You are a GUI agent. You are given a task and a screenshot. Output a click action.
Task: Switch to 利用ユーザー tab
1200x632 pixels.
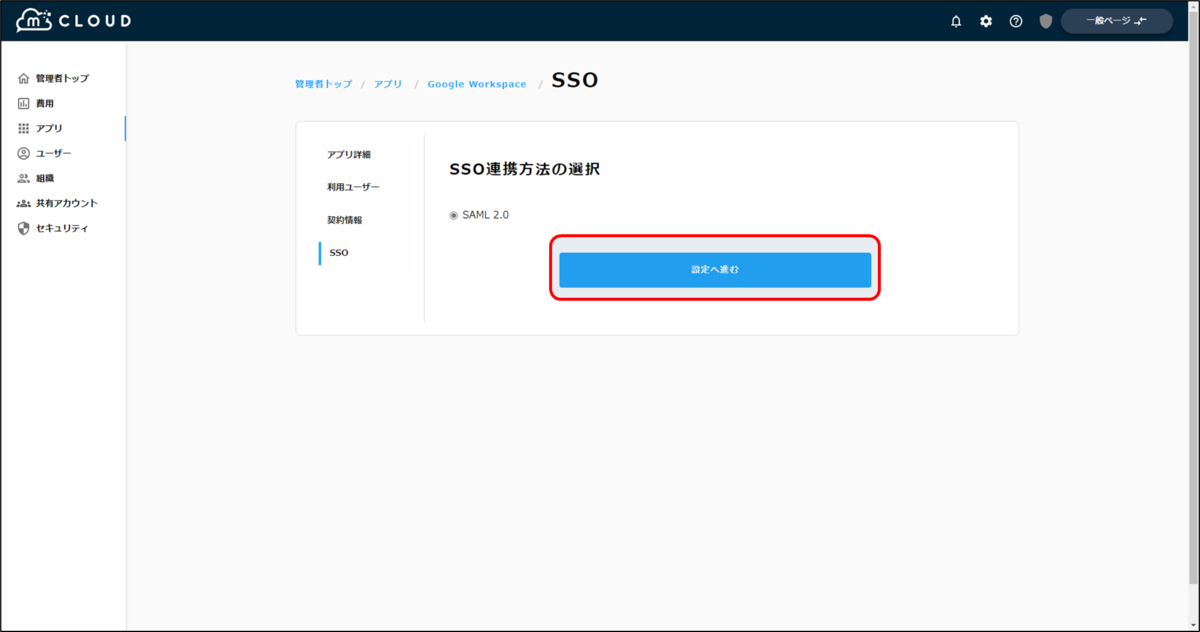coord(353,187)
